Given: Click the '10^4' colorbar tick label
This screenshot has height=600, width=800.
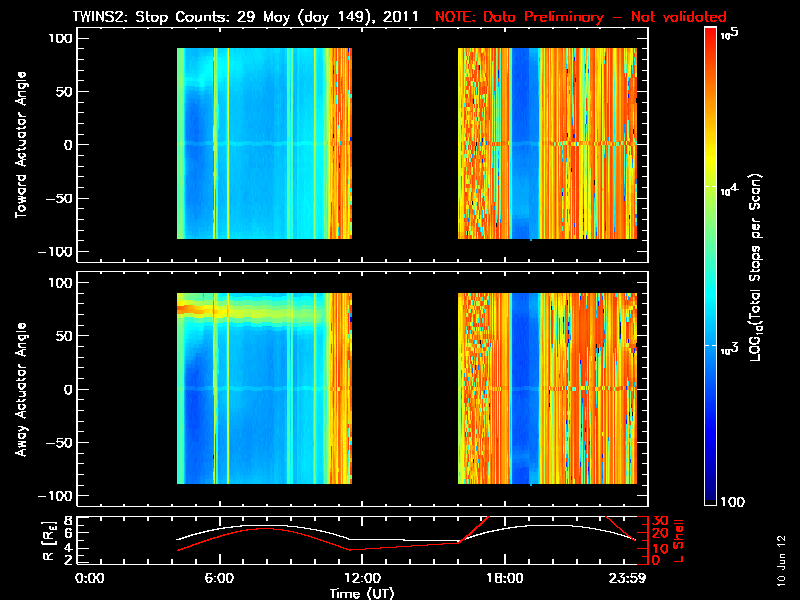Looking at the screenshot, I should (x=729, y=190).
